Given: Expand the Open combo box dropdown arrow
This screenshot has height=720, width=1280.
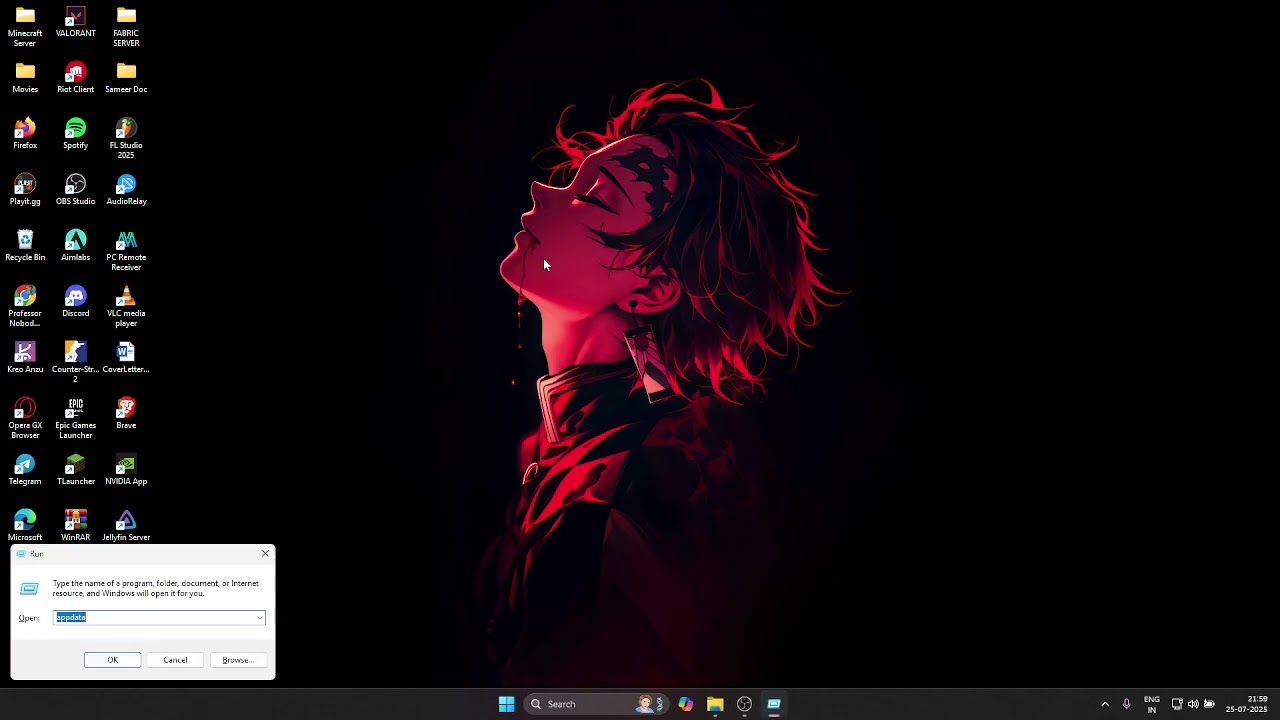Looking at the screenshot, I should [x=260, y=618].
